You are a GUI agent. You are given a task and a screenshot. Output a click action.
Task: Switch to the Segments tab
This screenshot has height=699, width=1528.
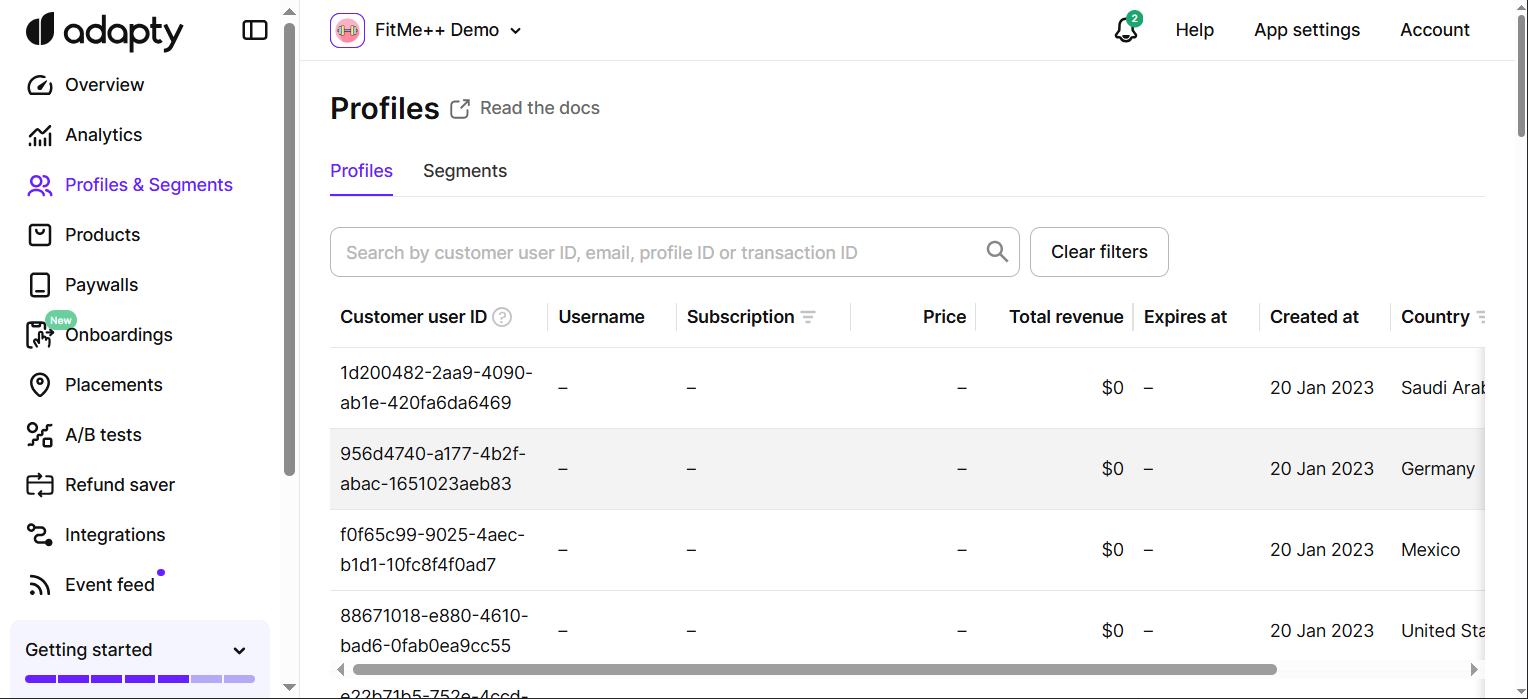coord(464,171)
